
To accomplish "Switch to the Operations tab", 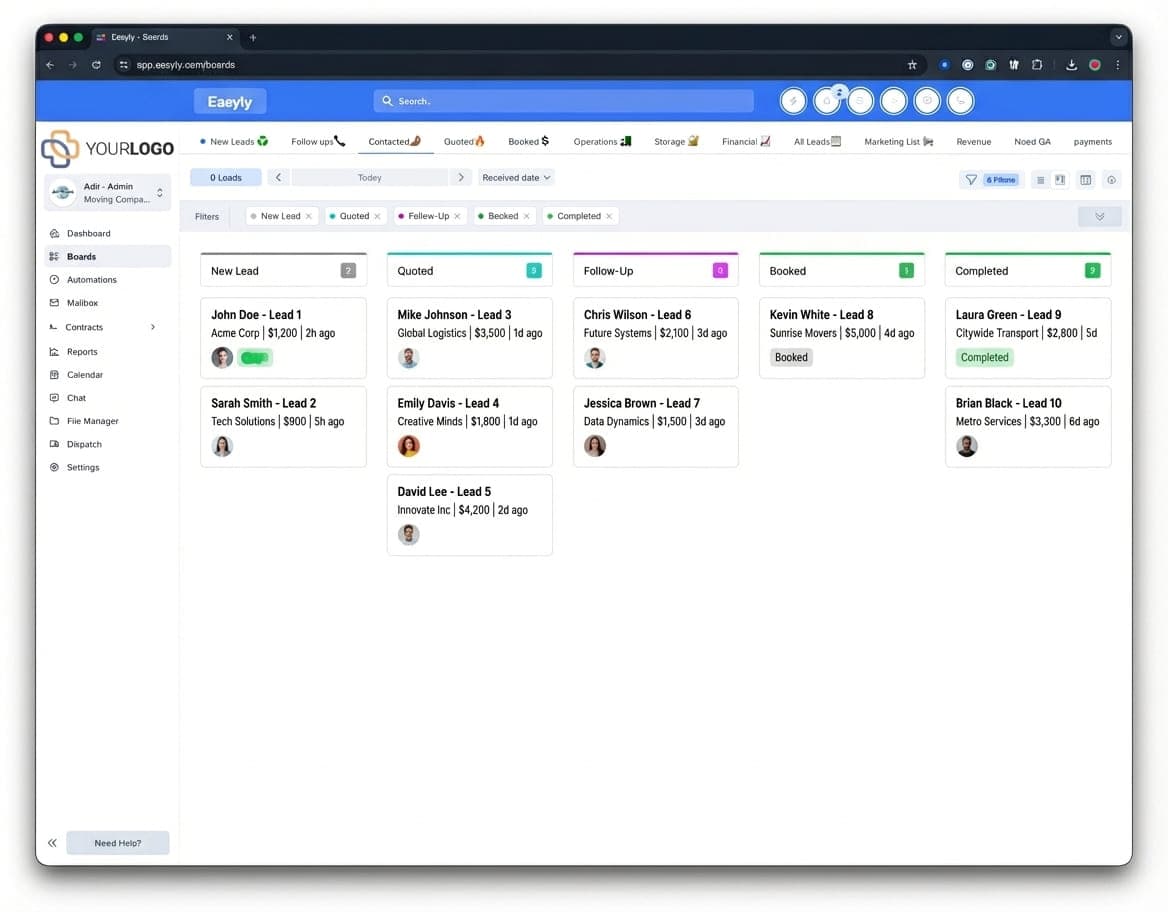I will (602, 142).
